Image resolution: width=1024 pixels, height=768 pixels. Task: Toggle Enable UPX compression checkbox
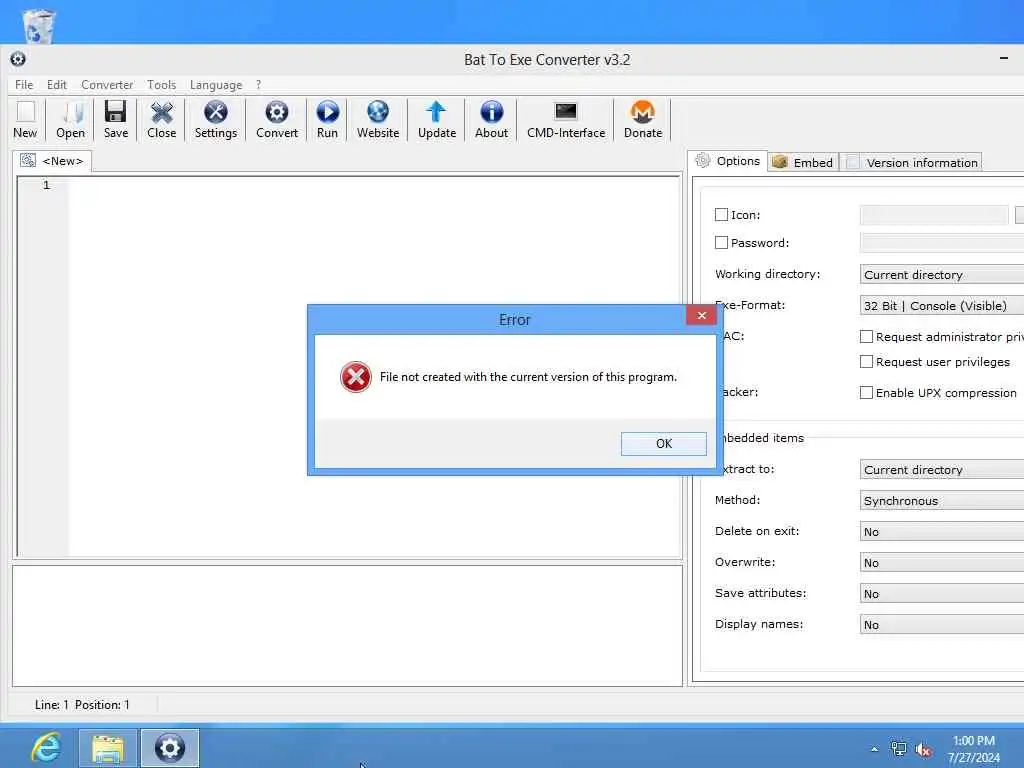click(x=866, y=392)
